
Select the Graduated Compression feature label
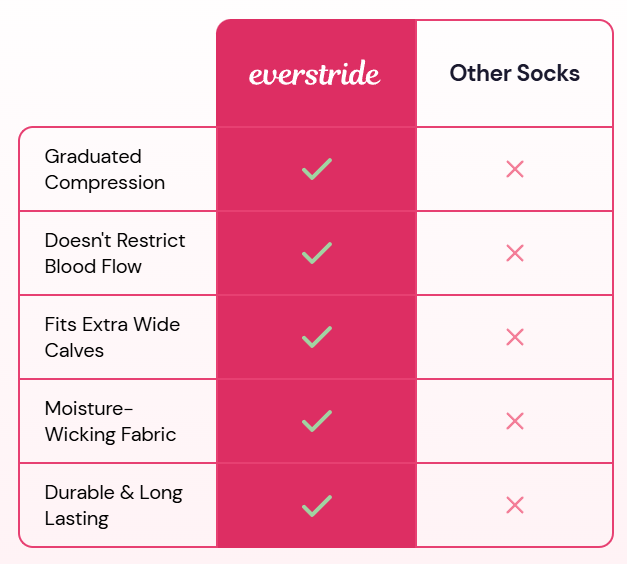click(x=105, y=169)
